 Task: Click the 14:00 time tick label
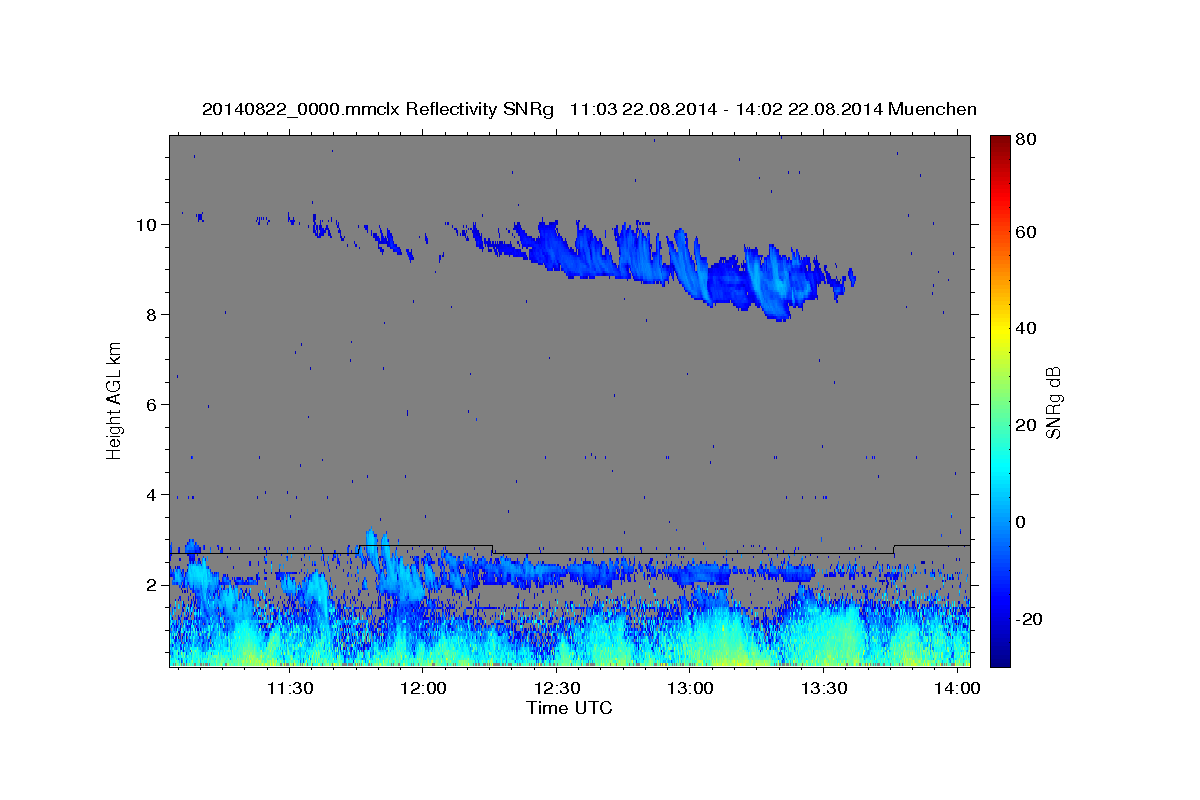[x=957, y=688]
